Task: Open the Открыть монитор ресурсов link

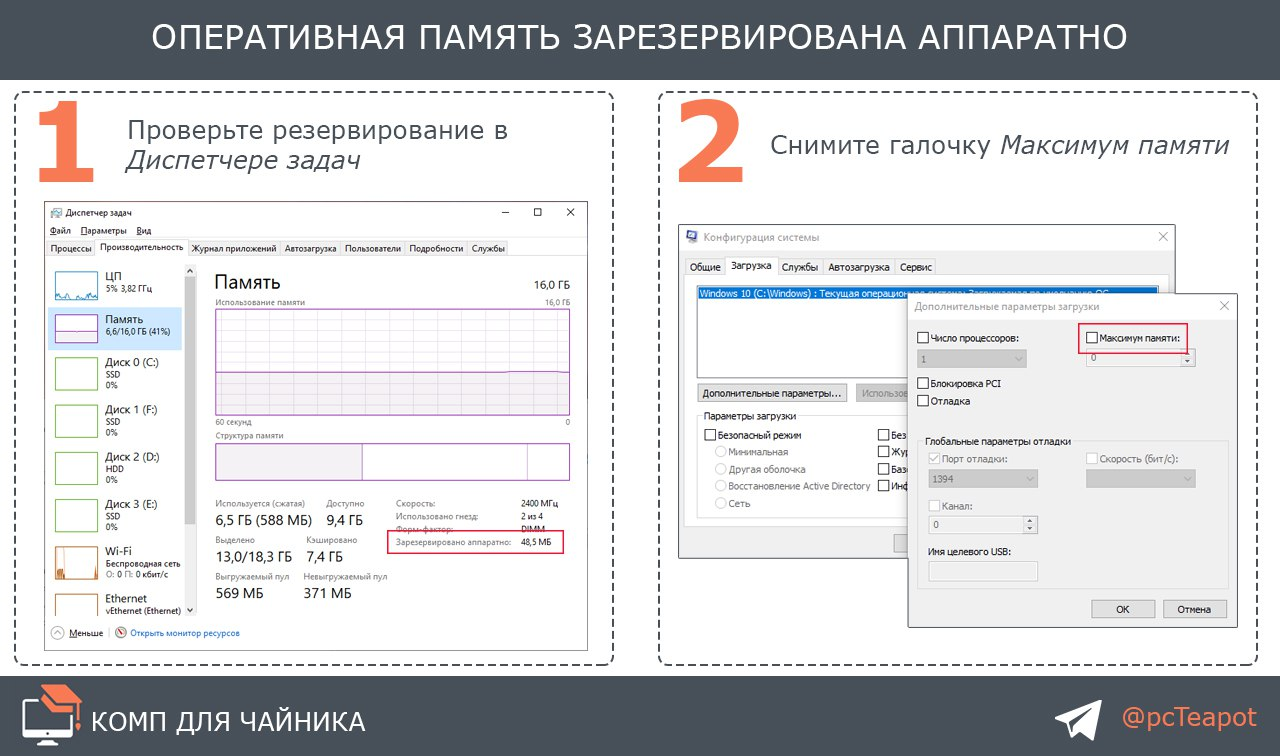Action: click(185, 633)
